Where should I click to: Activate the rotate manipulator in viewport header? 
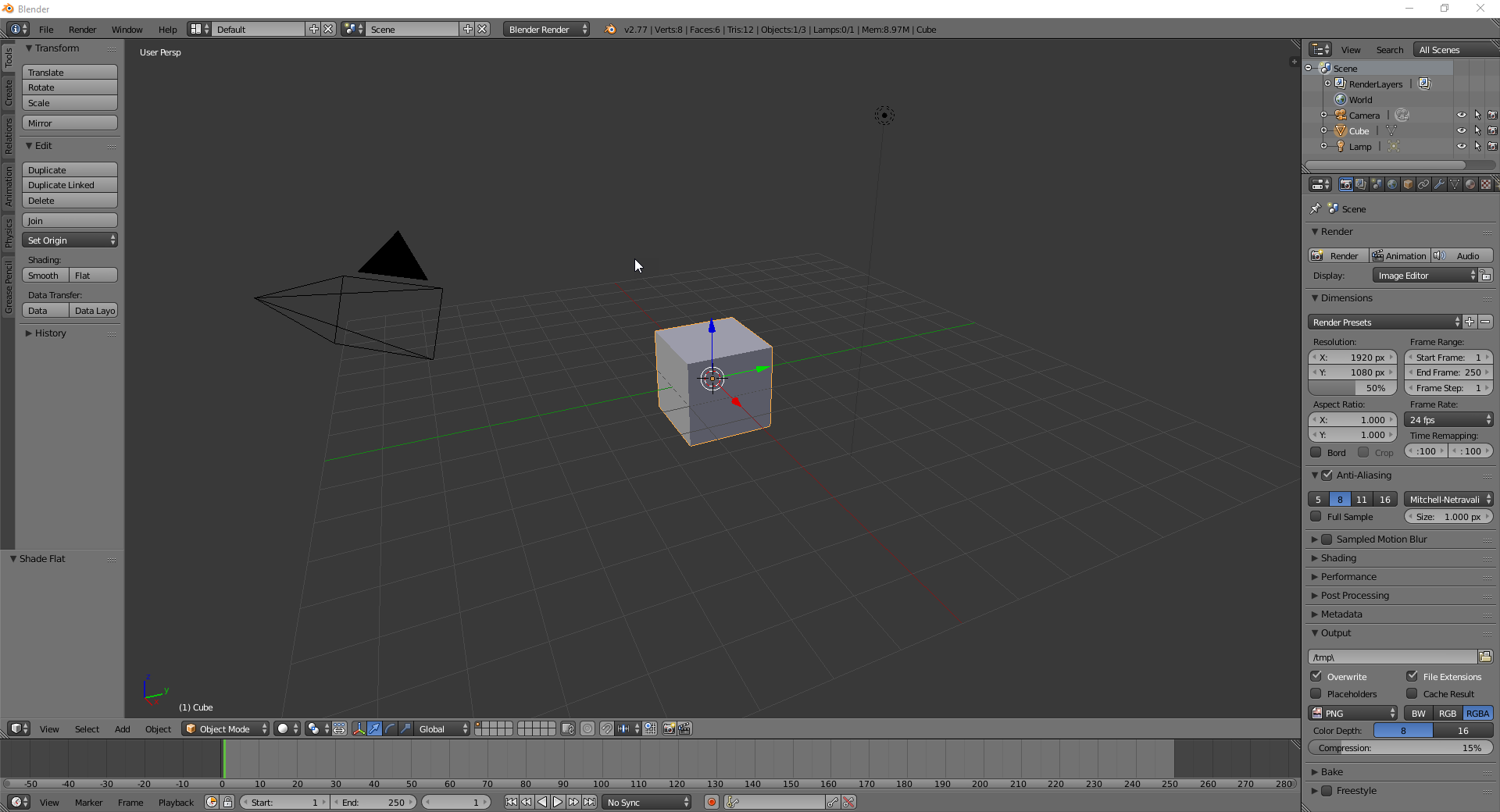(x=390, y=729)
